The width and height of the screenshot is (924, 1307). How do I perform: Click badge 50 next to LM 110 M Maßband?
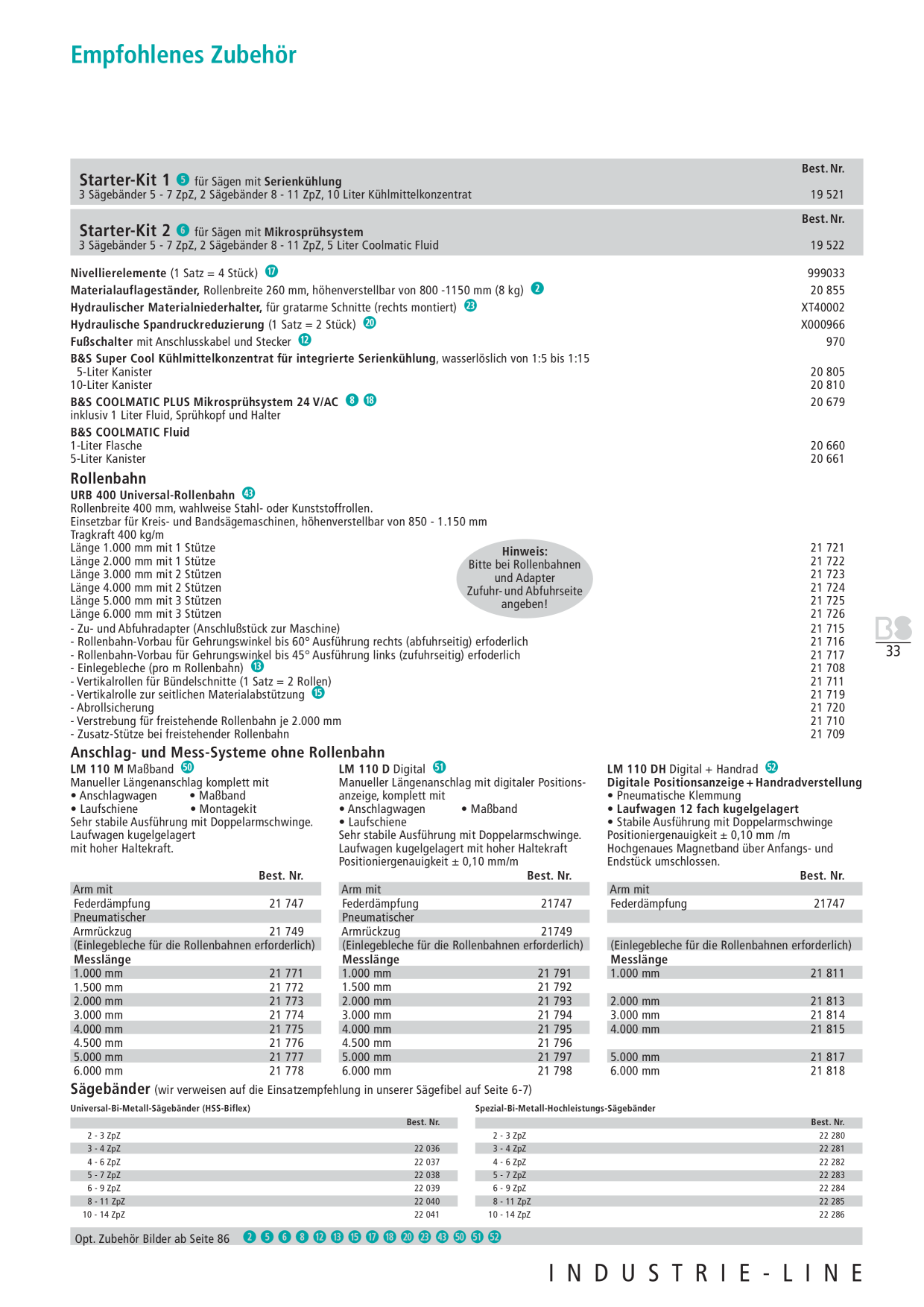pyautogui.click(x=188, y=768)
